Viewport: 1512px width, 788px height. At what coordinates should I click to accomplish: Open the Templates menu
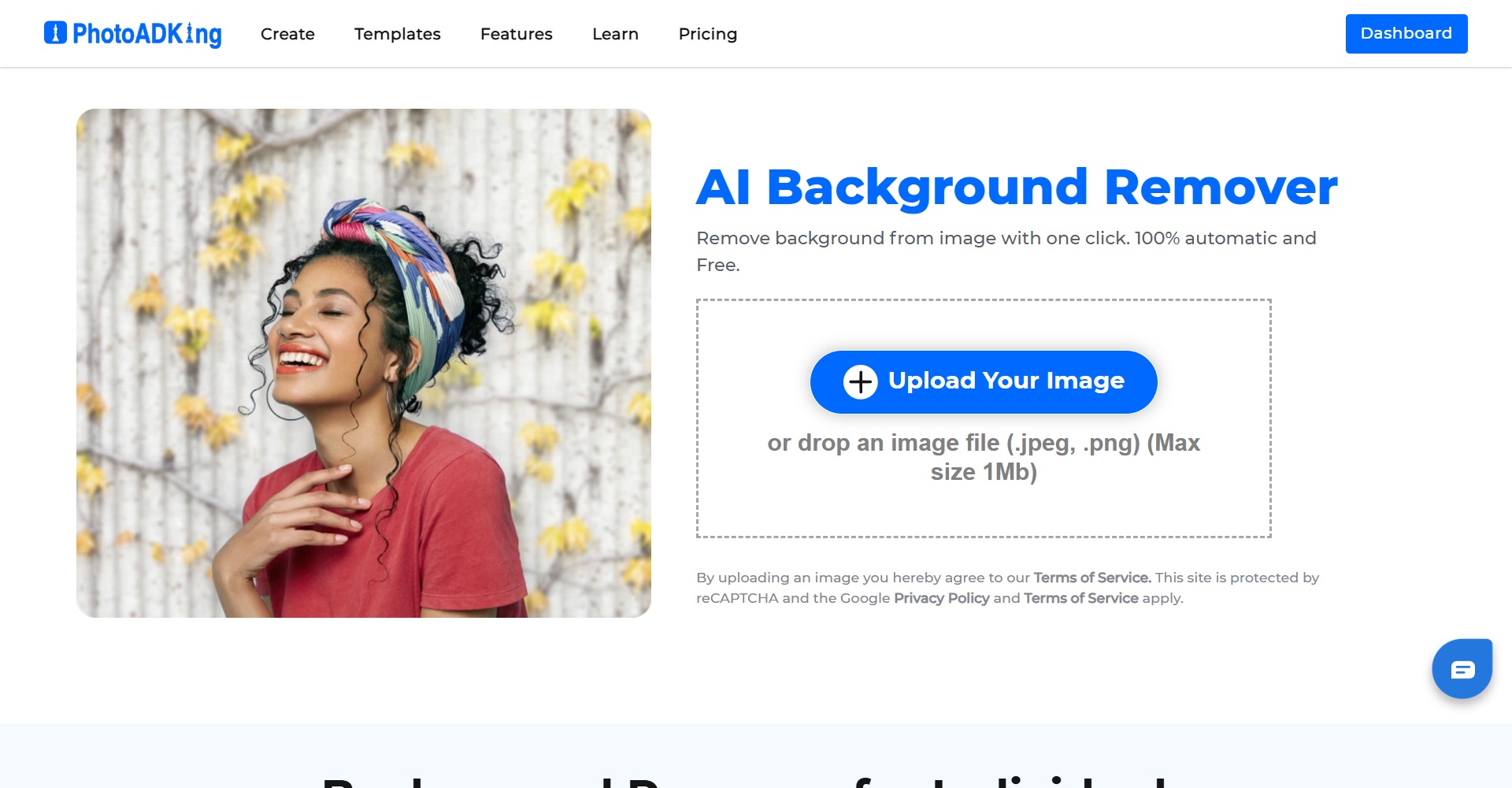(398, 34)
